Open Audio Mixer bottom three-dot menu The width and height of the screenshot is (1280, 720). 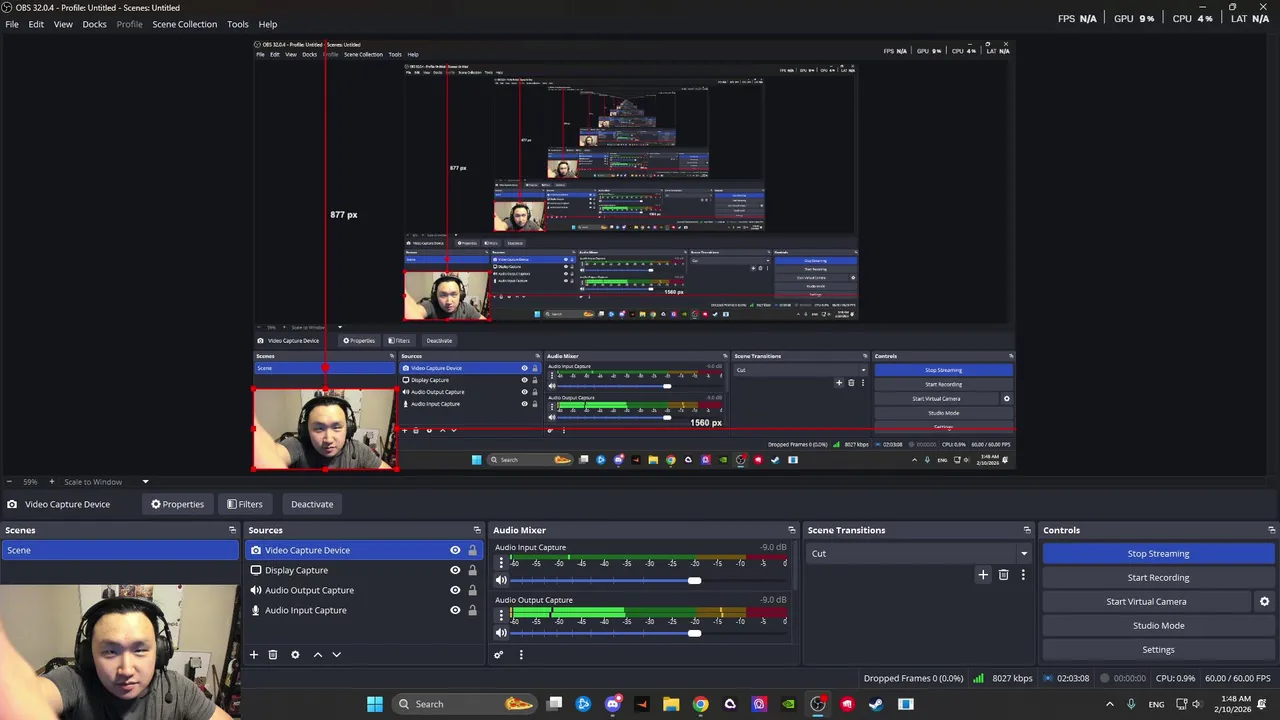tap(521, 655)
